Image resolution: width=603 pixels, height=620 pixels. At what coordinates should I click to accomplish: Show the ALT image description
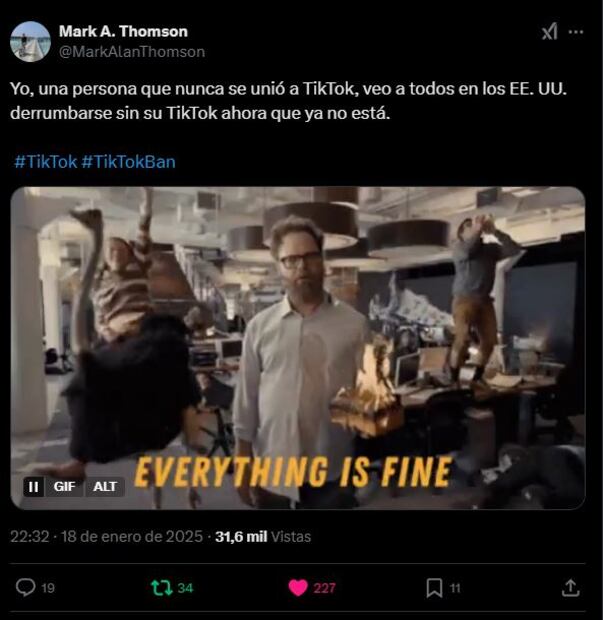pos(105,487)
